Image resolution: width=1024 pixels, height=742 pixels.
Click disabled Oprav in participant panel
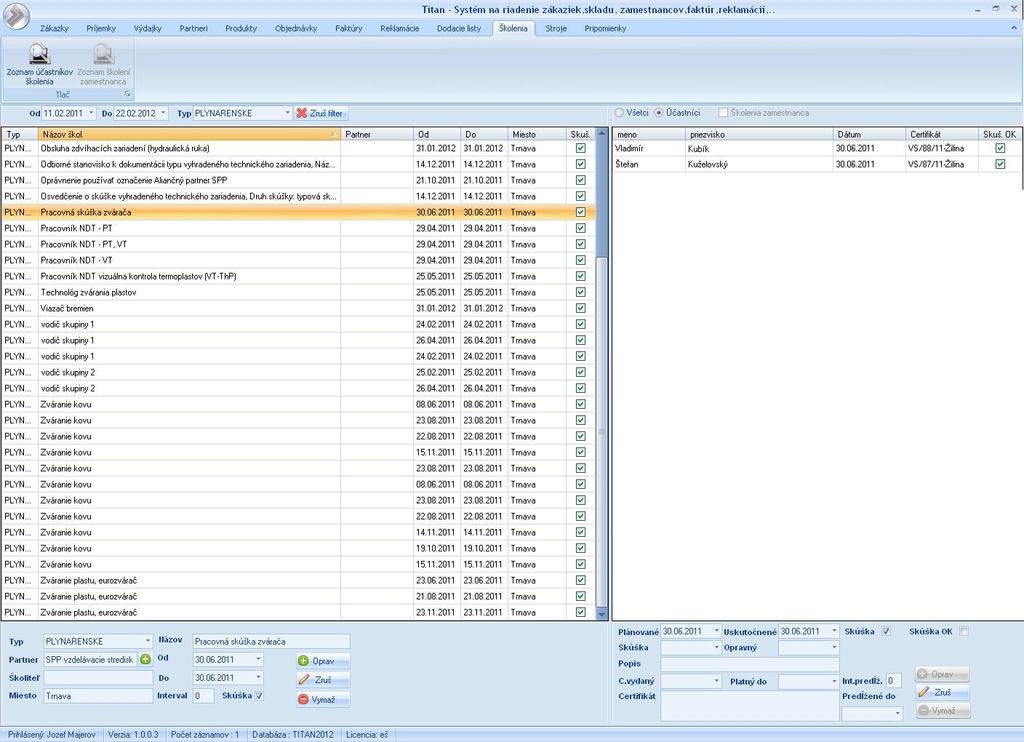pos(942,674)
